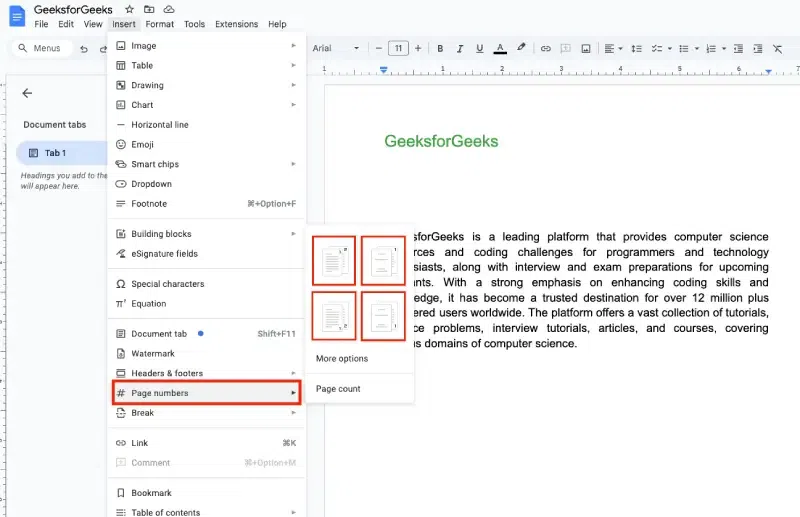Increase the font size with plus
The height and width of the screenshot is (517, 800).
[418, 48]
